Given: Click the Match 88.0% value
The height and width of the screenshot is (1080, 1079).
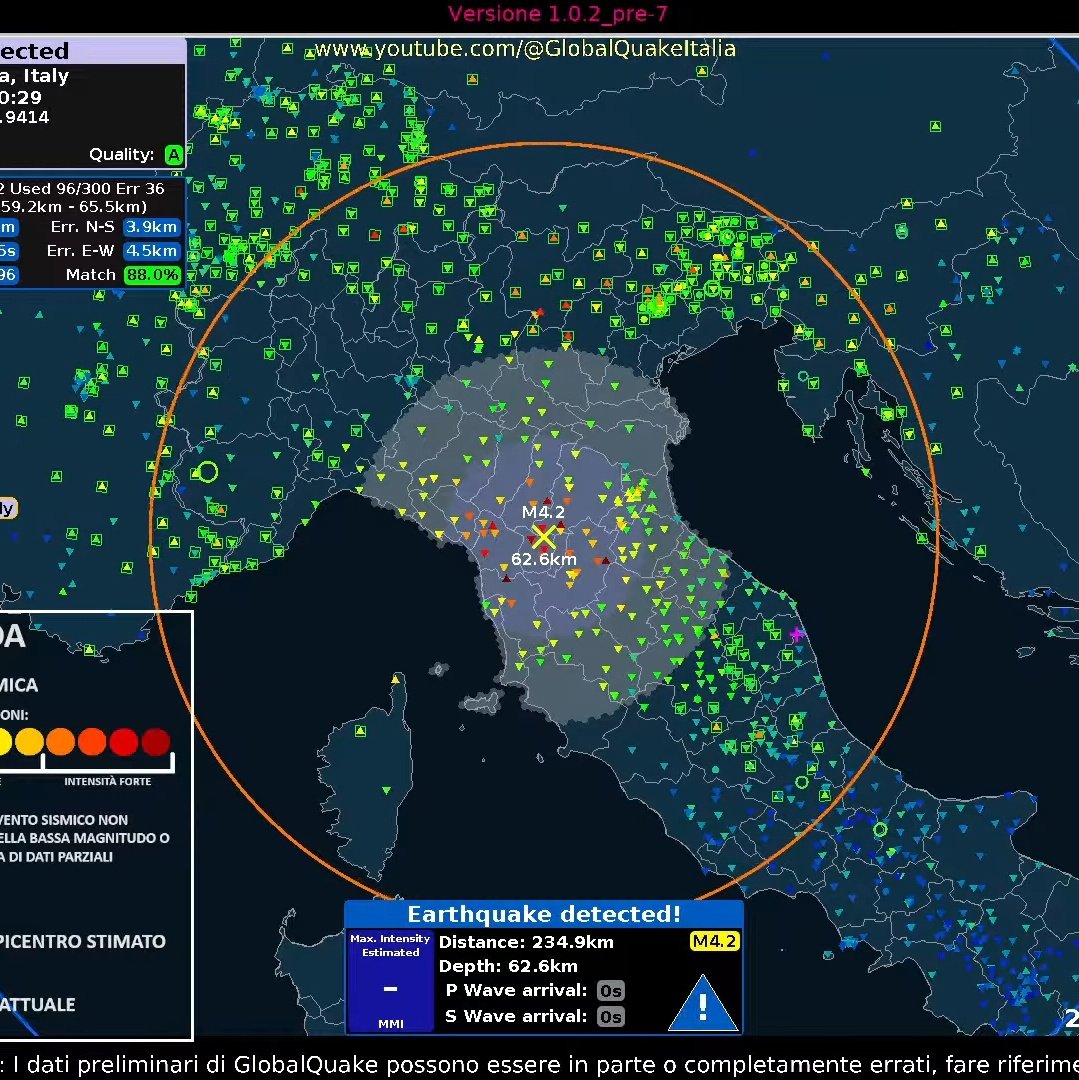Looking at the screenshot, I should coord(151,275).
